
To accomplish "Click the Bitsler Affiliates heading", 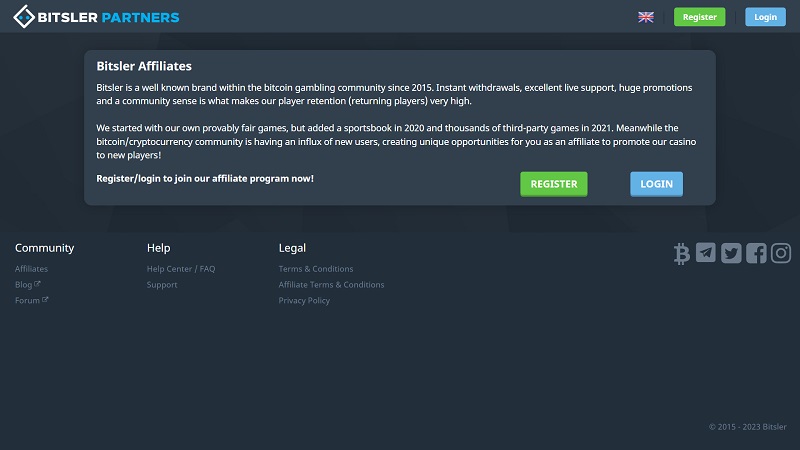I will [144, 66].
